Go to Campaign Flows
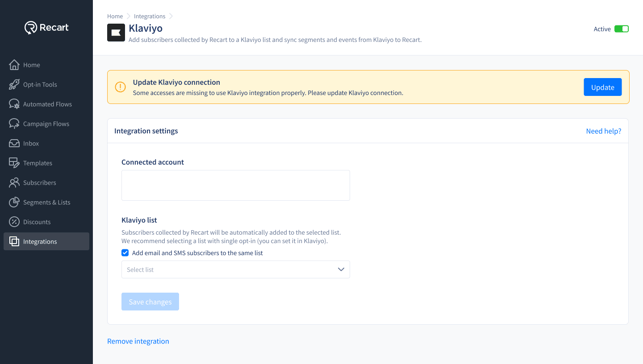 coord(46,124)
